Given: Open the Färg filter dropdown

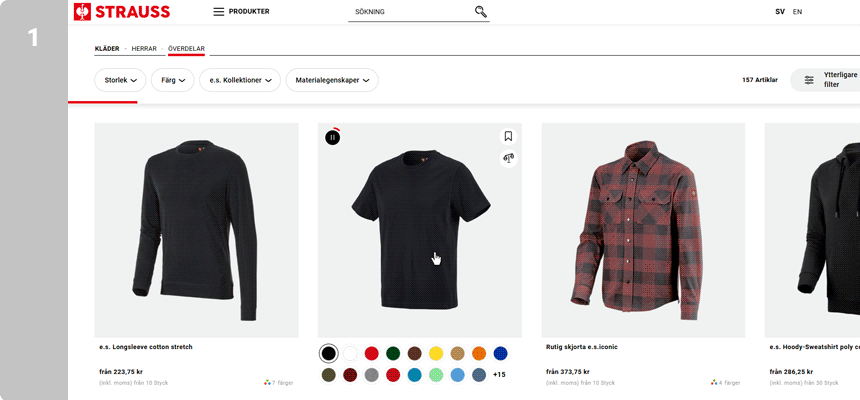Looking at the screenshot, I should [x=172, y=80].
